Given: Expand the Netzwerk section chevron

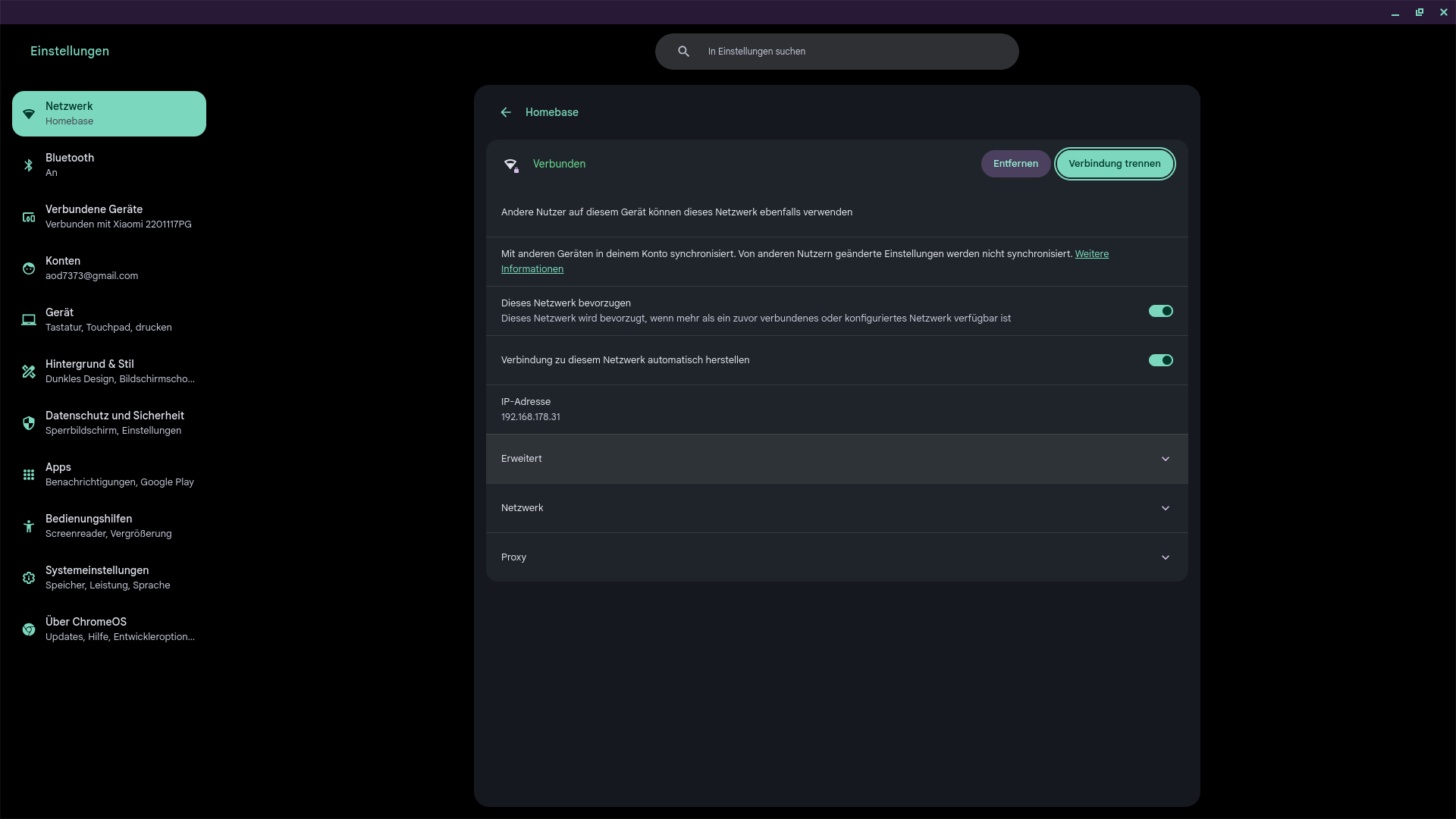Looking at the screenshot, I should point(1165,508).
